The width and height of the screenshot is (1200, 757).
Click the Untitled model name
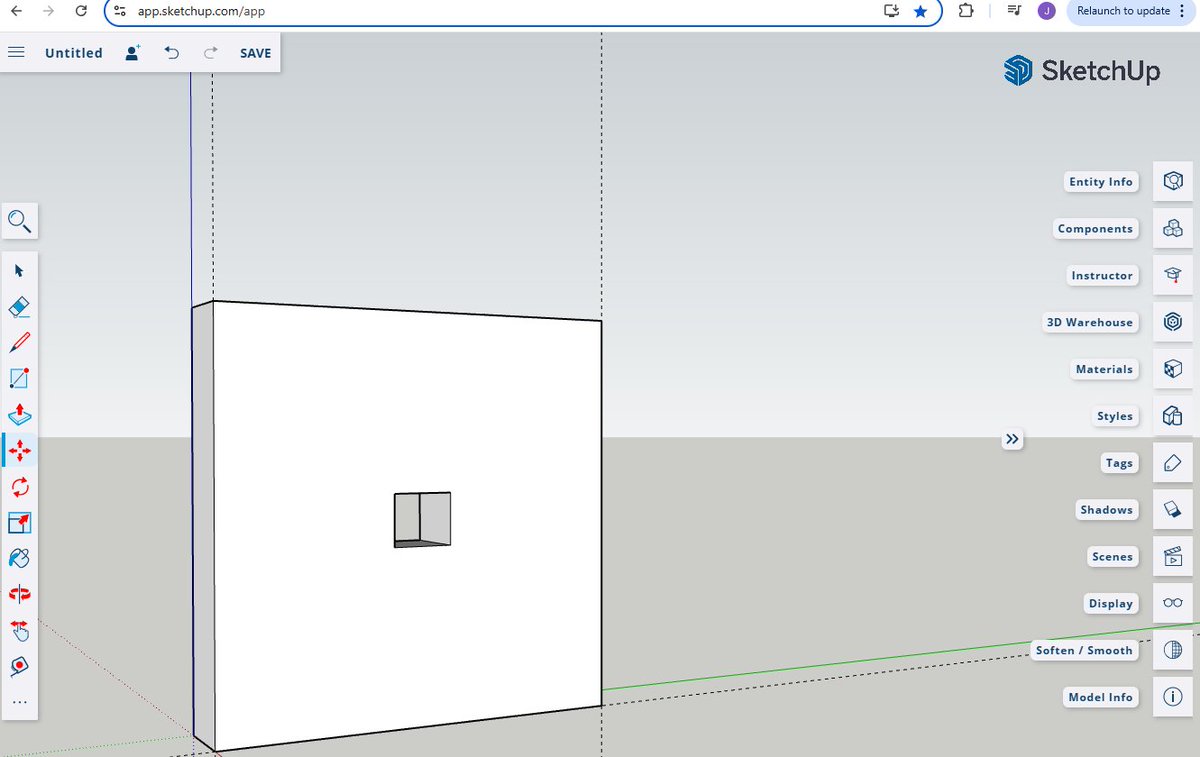click(74, 53)
